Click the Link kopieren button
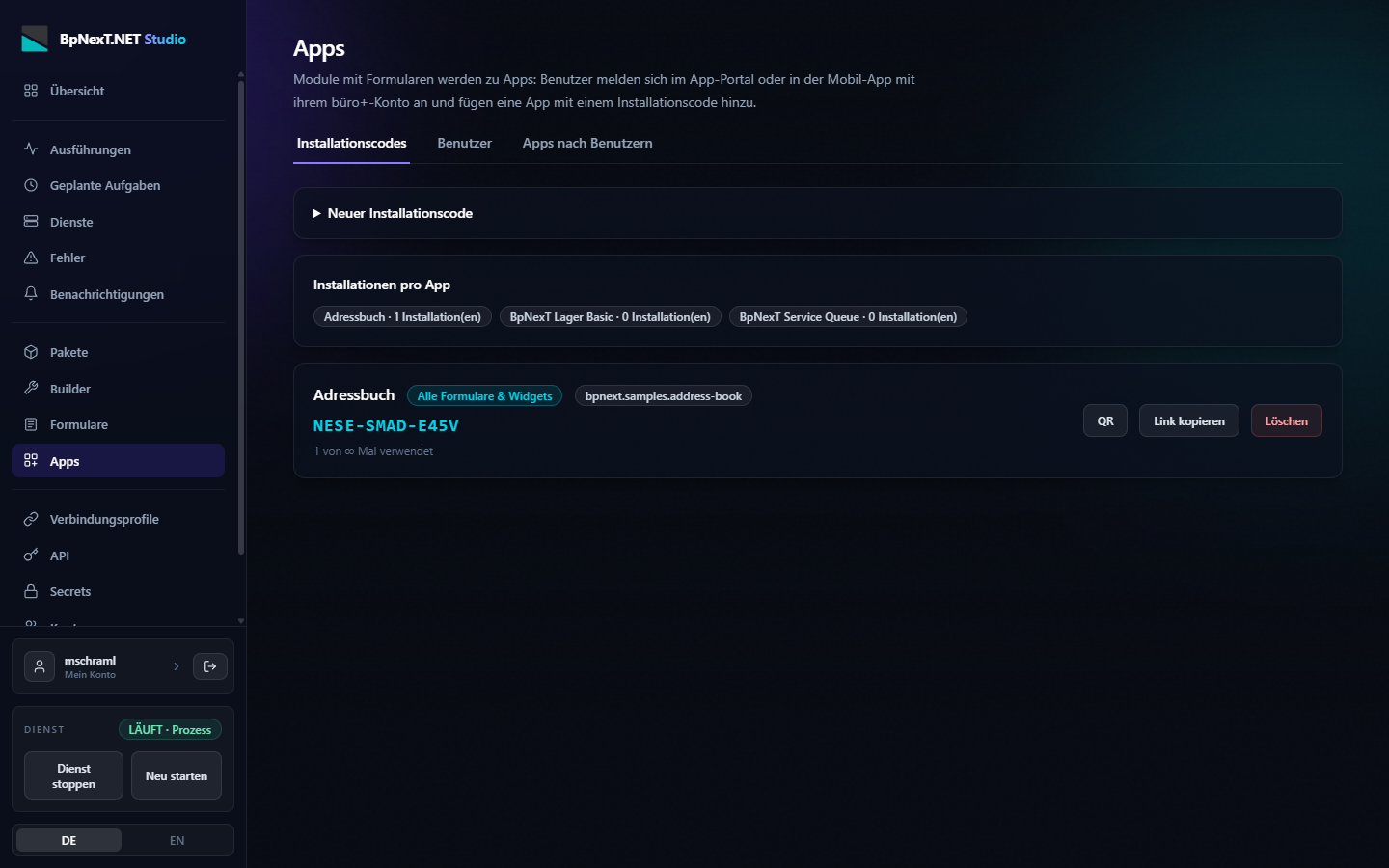This screenshot has height=868, width=1389. click(1189, 421)
